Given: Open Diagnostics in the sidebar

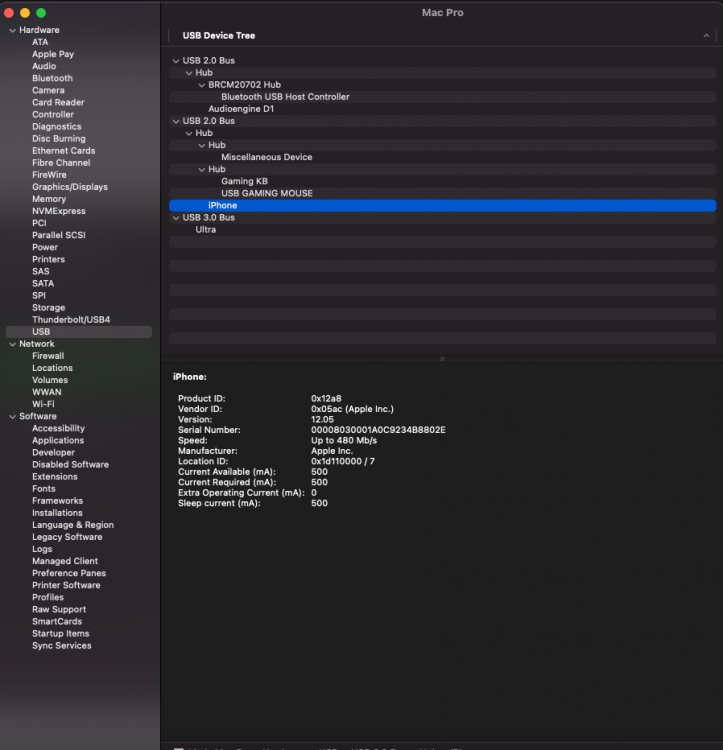Looking at the screenshot, I should [57, 127].
